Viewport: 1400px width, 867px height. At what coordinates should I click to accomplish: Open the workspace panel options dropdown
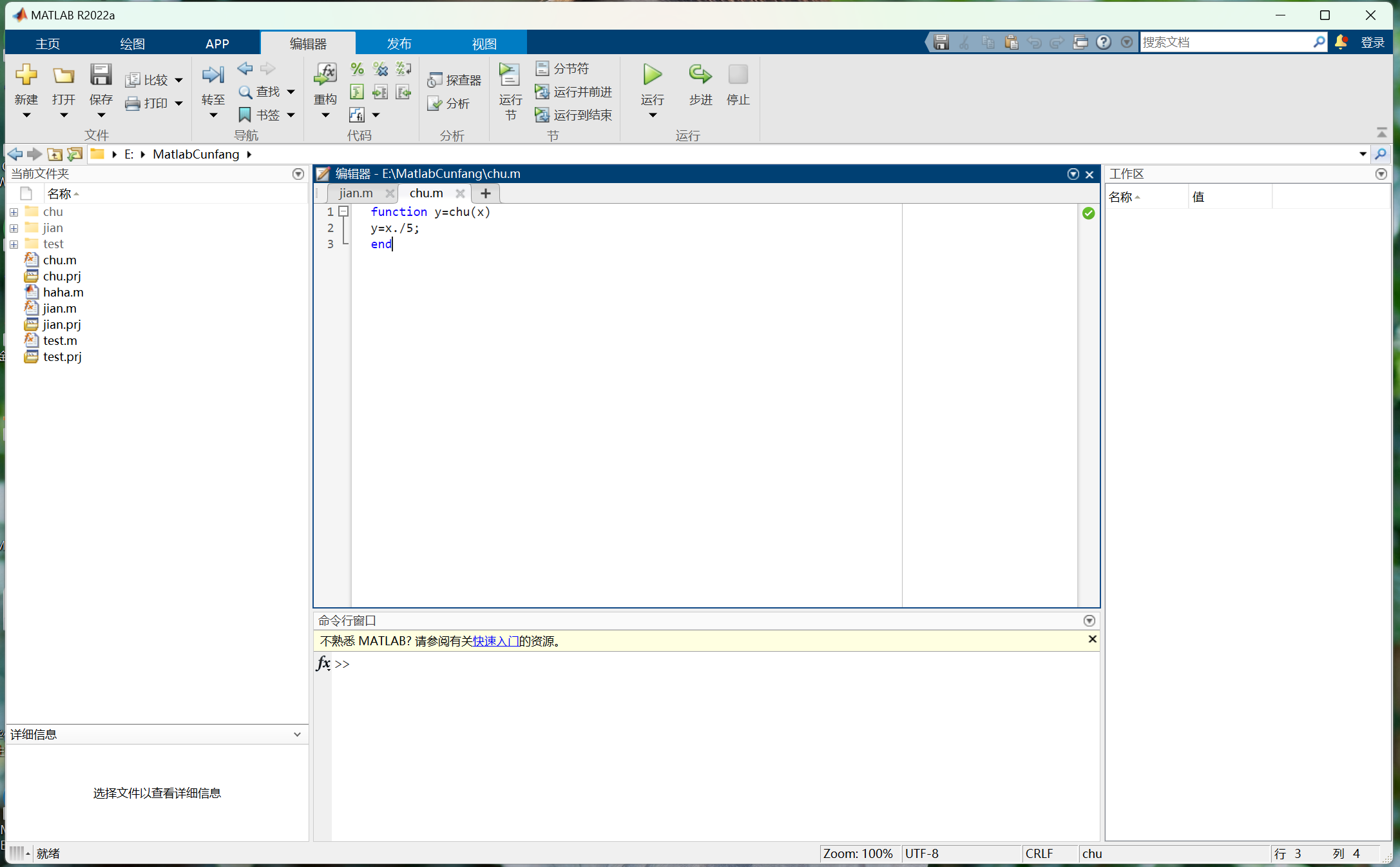[1381, 173]
